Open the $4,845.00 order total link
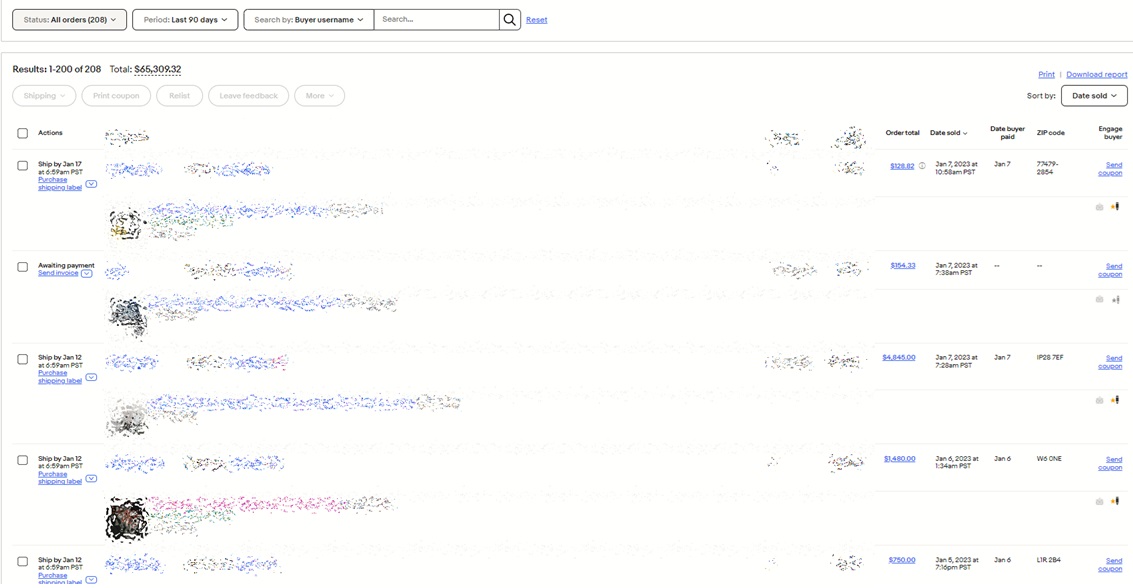1133x588 pixels. pyautogui.click(x=898, y=357)
